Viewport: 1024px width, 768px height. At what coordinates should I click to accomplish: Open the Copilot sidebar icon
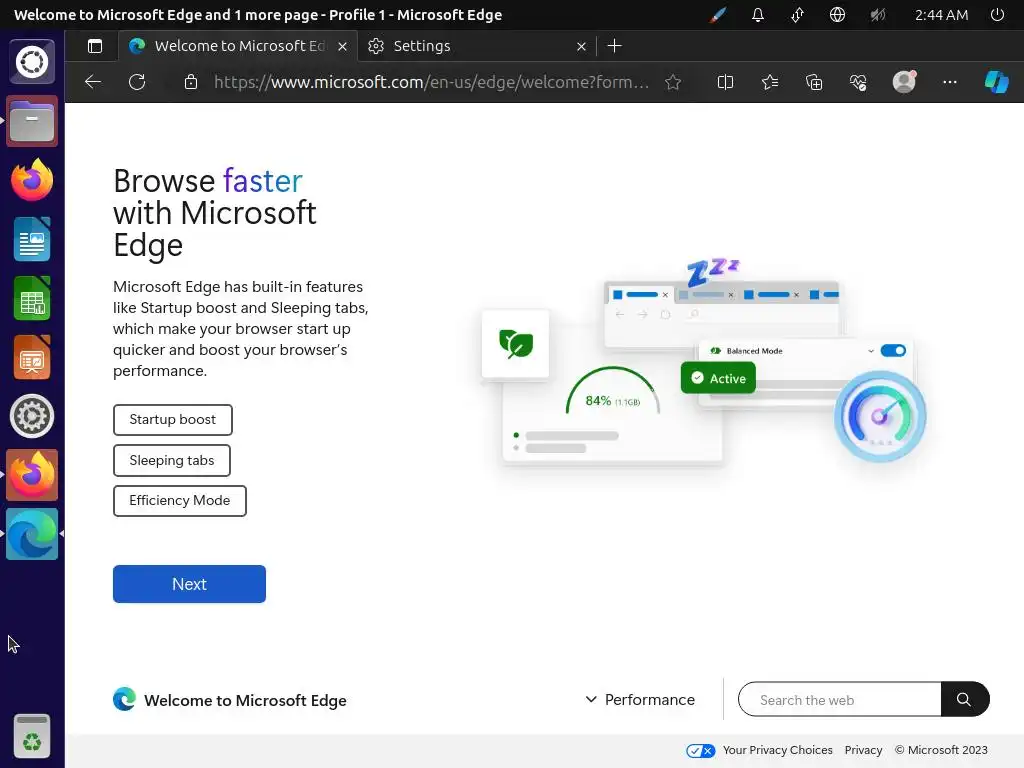(x=997, y=82)
